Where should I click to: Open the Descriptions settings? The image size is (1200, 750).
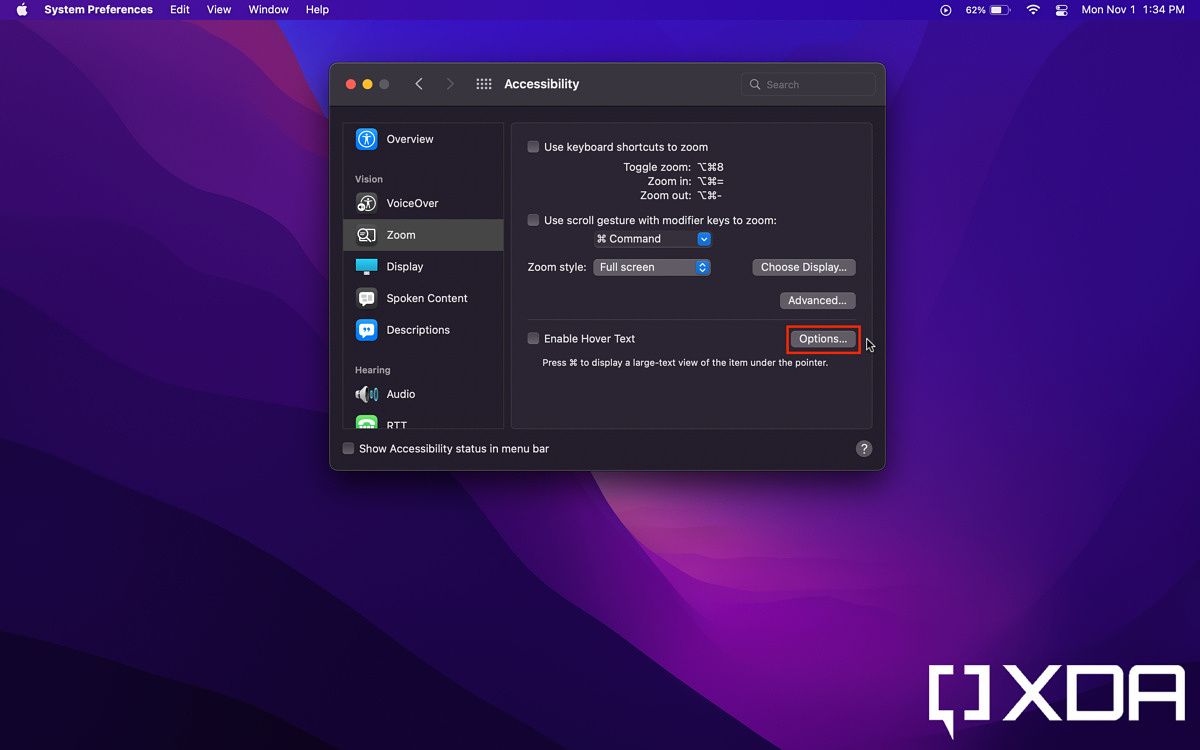(x=417, y=330)
